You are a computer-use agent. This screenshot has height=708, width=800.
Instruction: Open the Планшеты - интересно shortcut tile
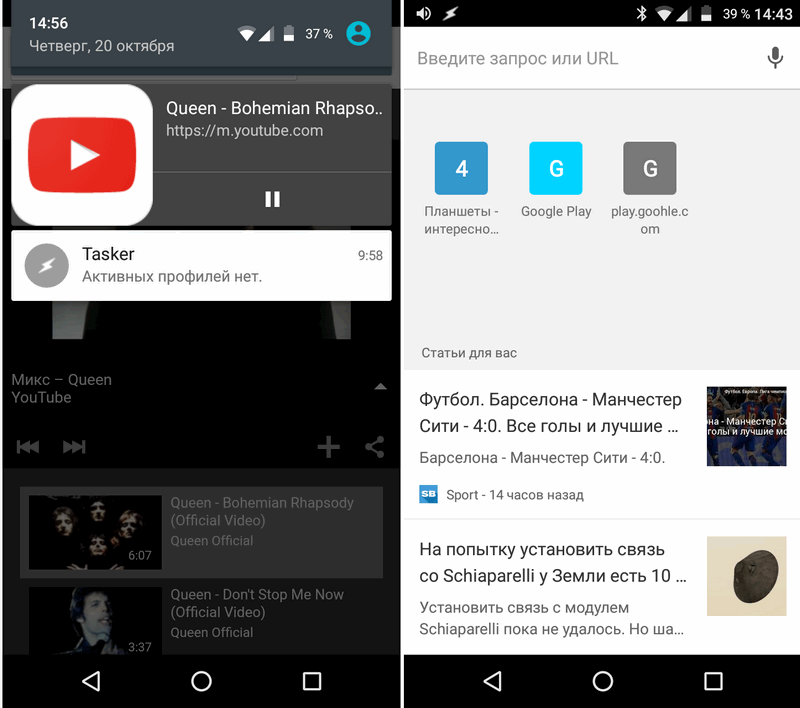point(461,168)
